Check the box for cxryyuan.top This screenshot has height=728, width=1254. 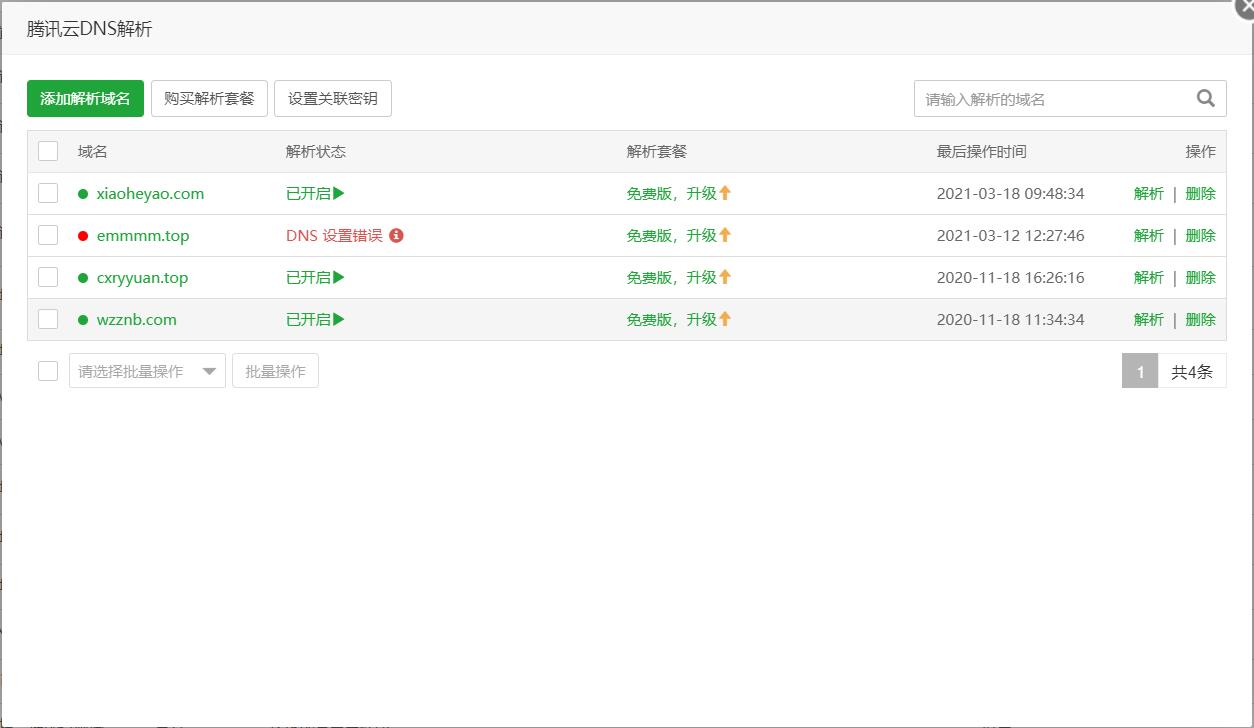[48, 277]
